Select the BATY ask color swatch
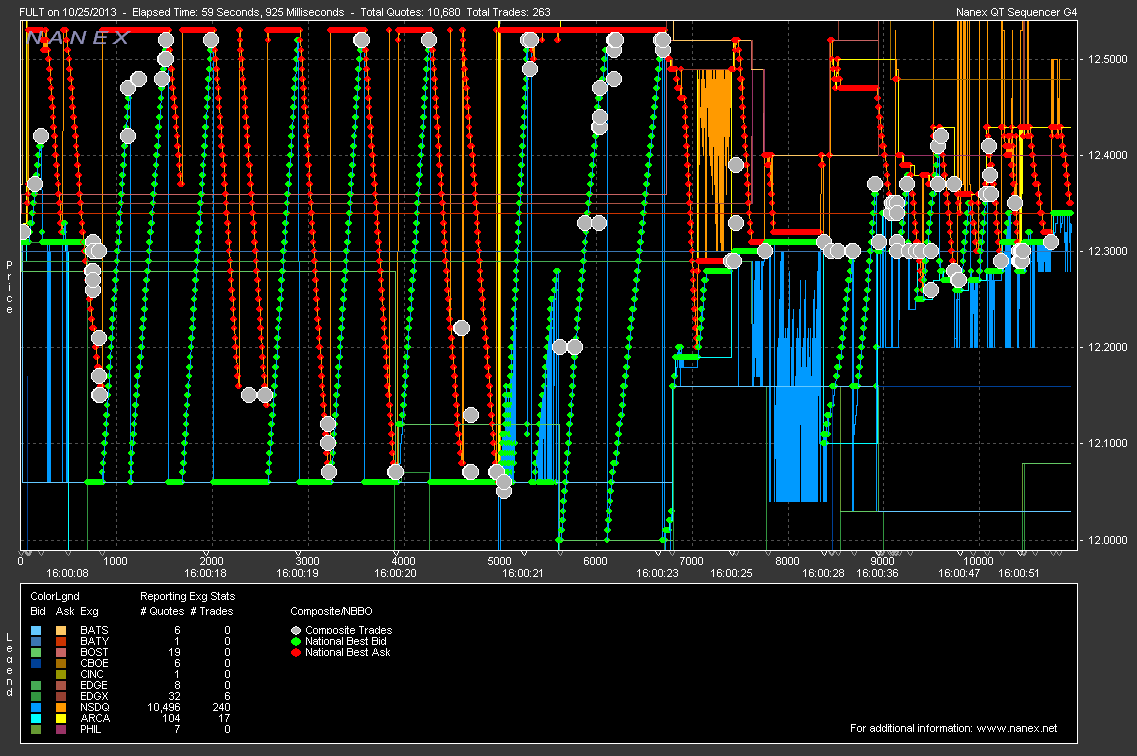 (x=61, y=641)
